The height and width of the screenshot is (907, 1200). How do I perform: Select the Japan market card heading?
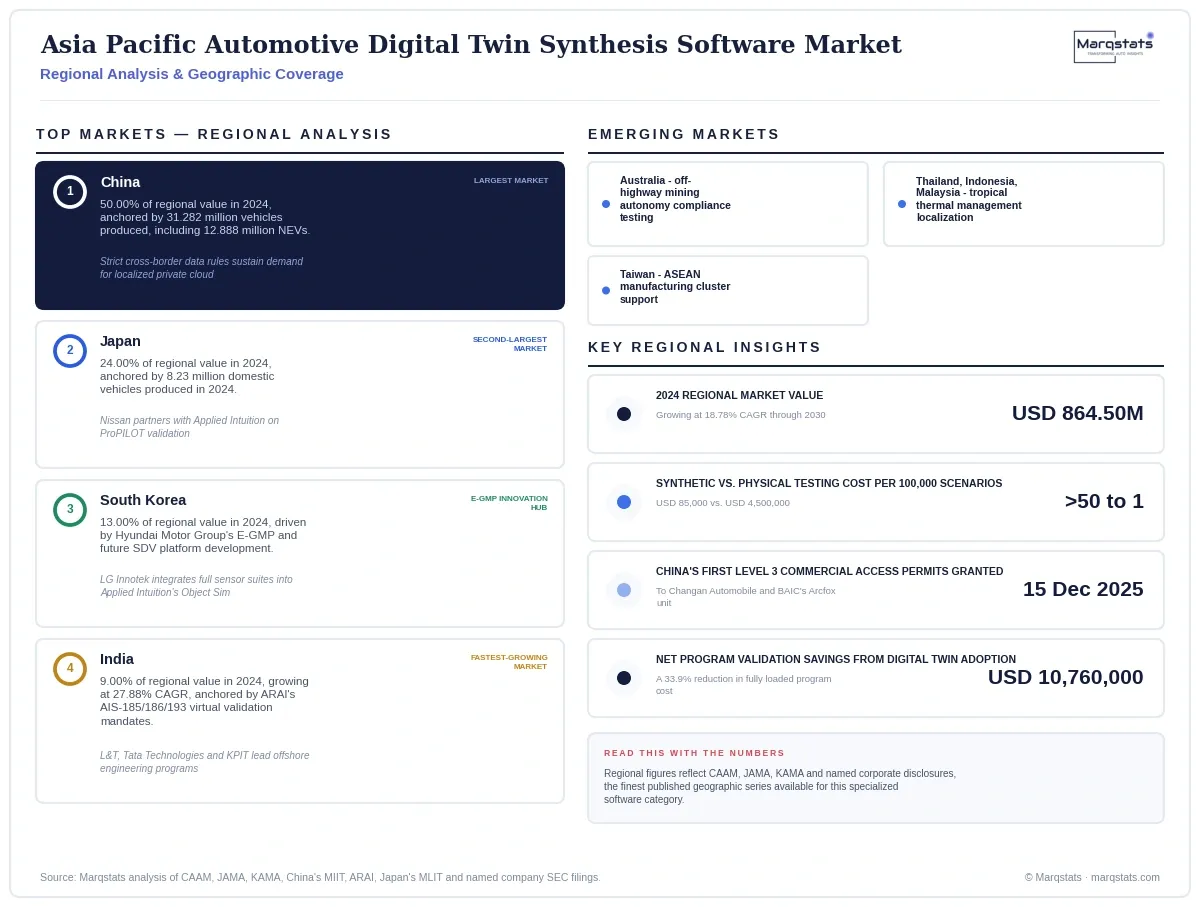[x=120, y=341]
